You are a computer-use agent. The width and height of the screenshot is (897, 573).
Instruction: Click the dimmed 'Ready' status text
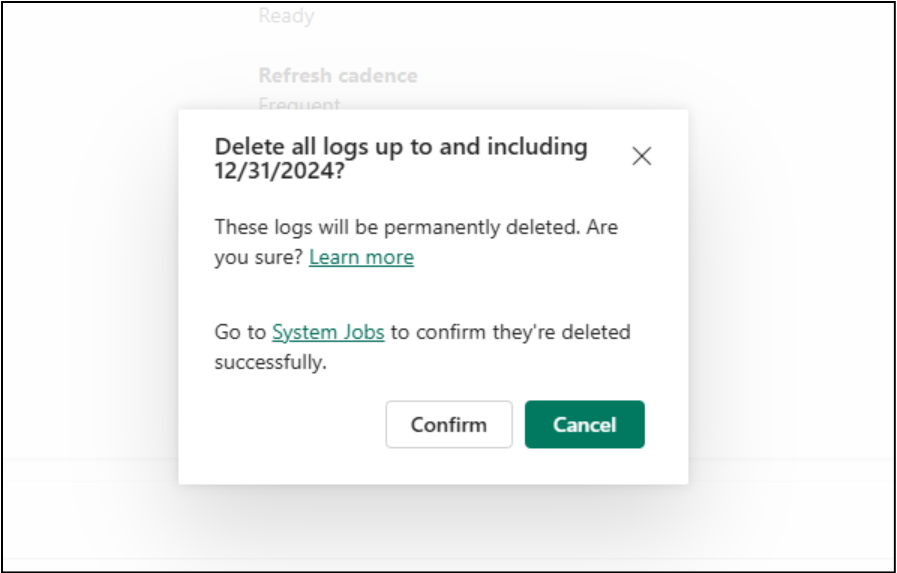pos(286,16)
